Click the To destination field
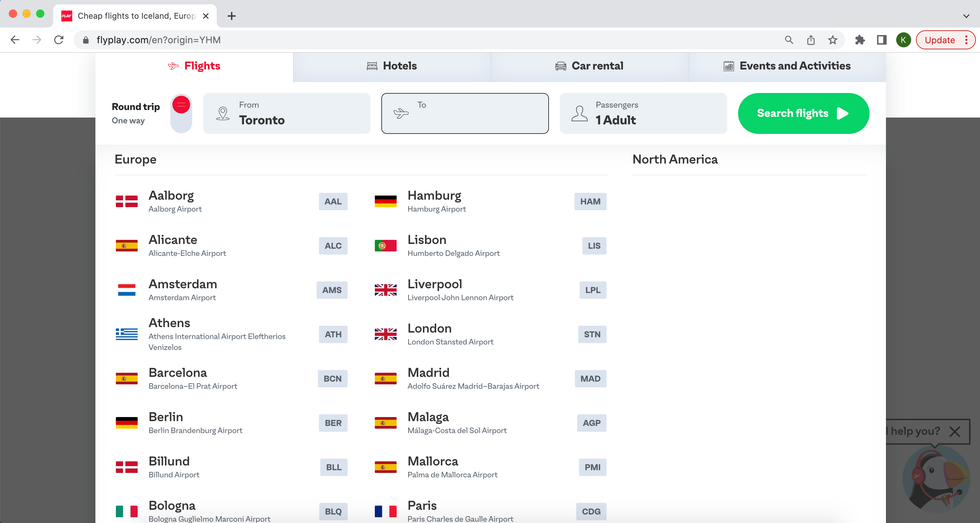This screenshot has height=523, width=980. pos(465,113)
